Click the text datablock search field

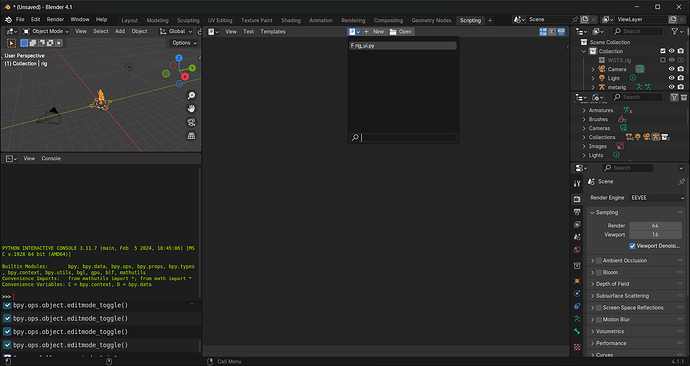pyautogui.click(x=403, y=138)
